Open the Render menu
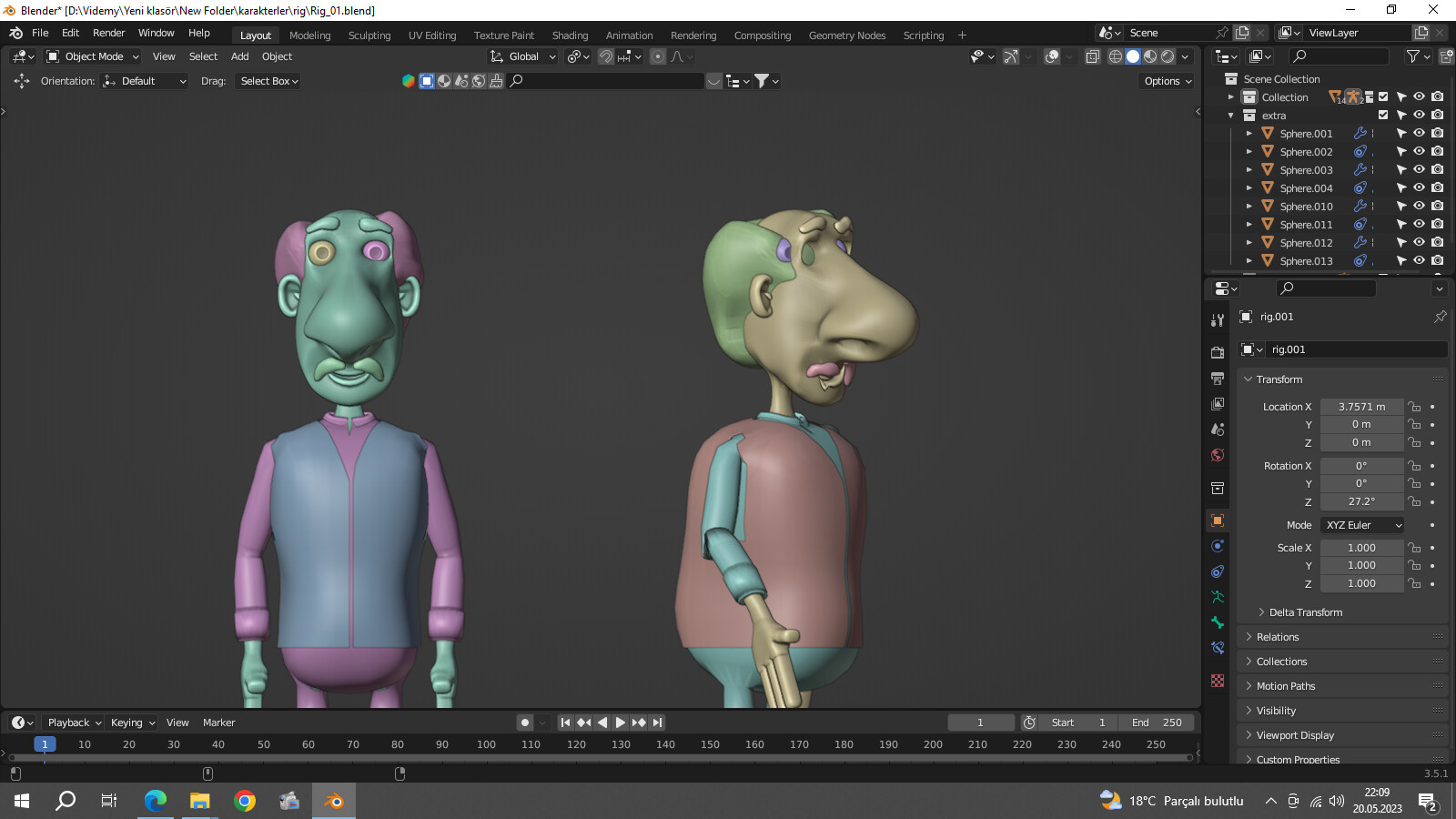This screenshot has width=1456, height=819. click(108, 33)
